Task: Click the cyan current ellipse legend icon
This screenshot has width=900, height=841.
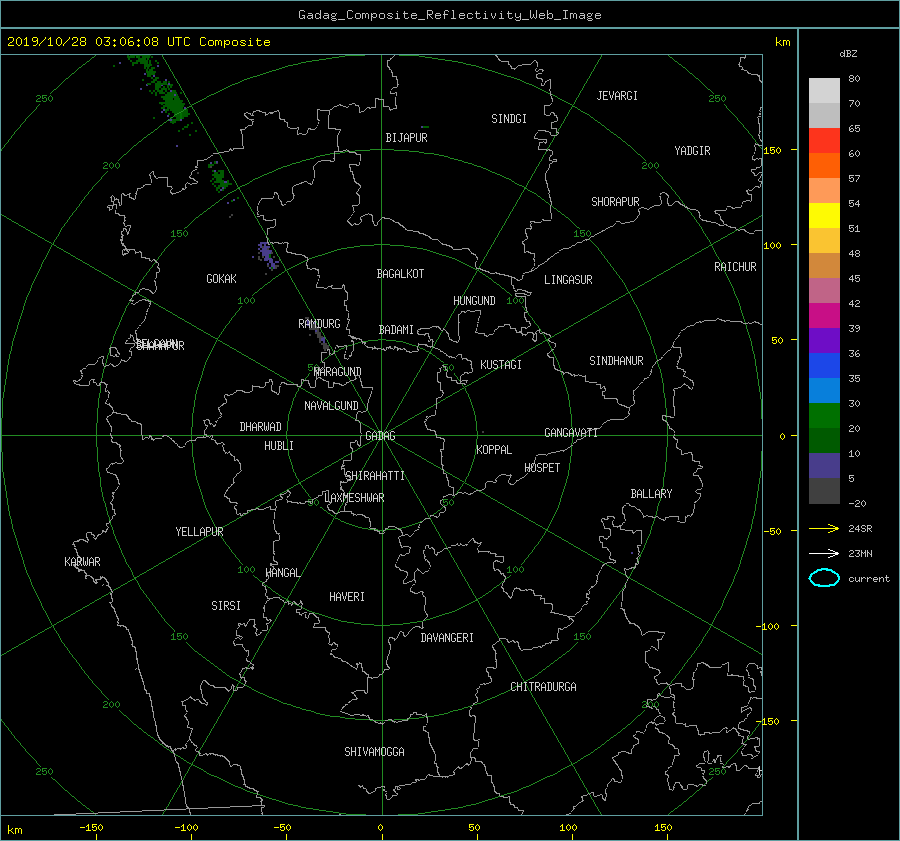Action: [x=824, y=578]
